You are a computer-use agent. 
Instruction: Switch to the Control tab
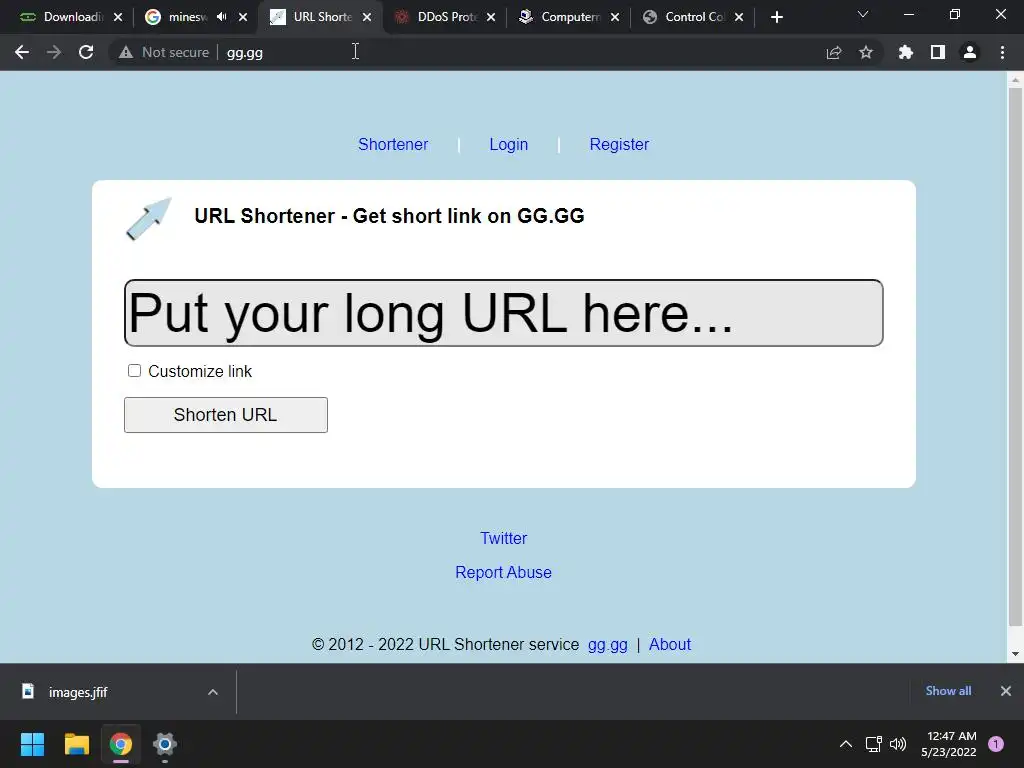(x=690, y=18)
